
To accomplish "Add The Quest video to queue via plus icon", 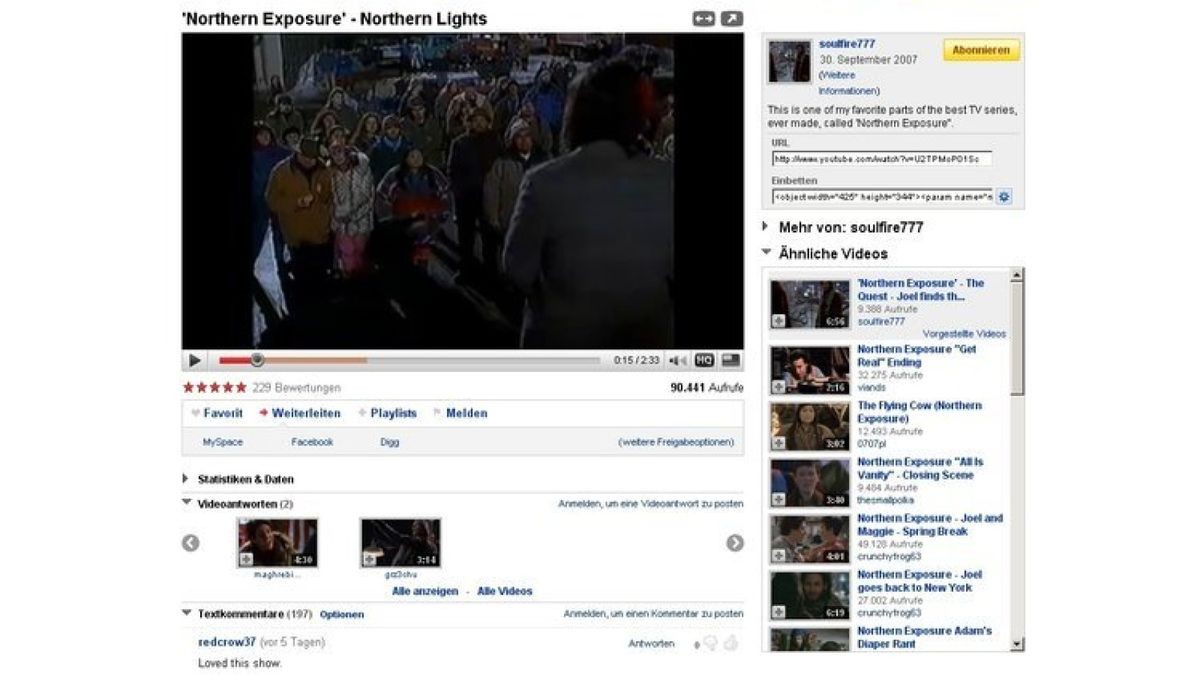I will coord(778,321).
